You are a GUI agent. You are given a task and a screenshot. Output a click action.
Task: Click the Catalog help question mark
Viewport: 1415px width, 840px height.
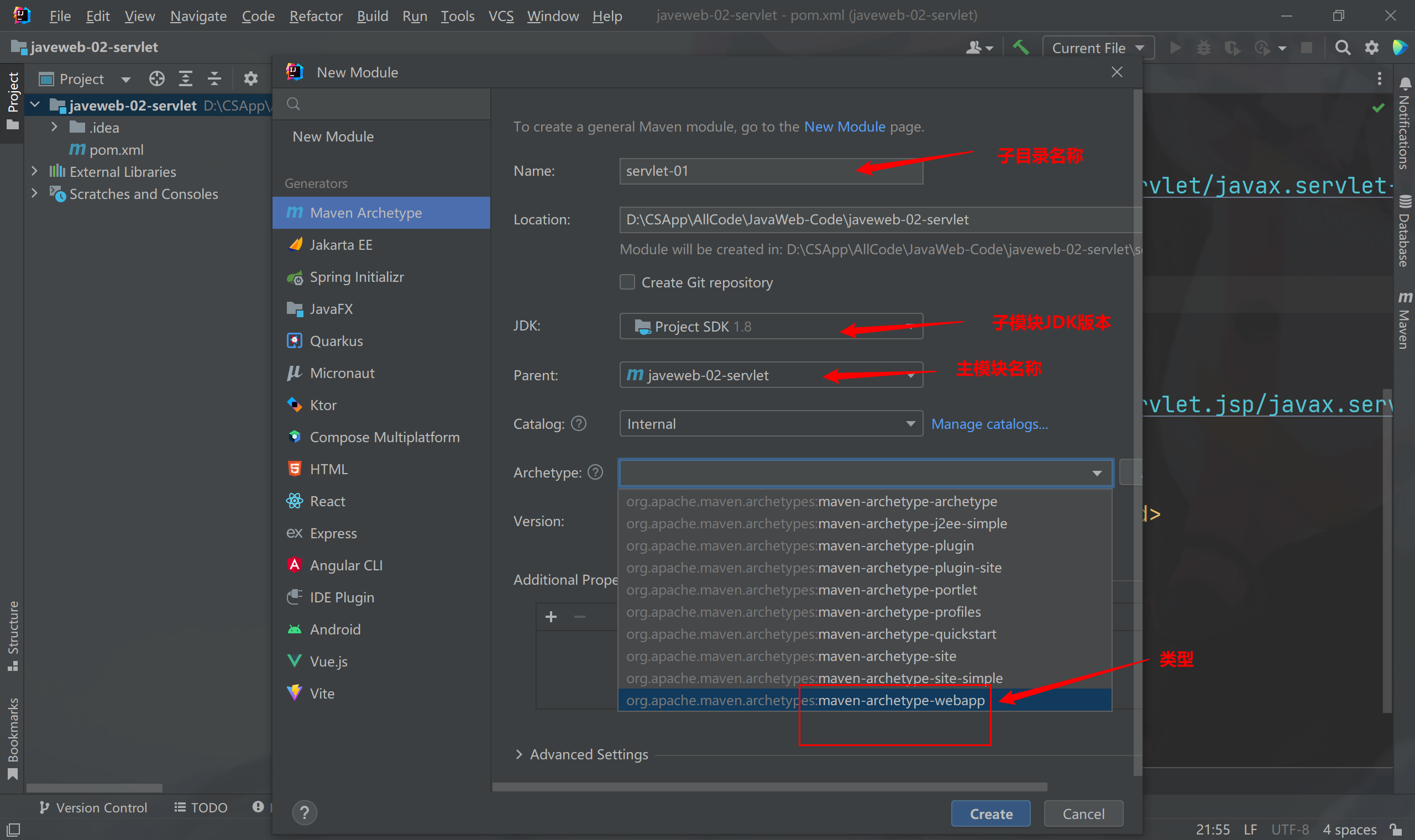coord(579,423)
